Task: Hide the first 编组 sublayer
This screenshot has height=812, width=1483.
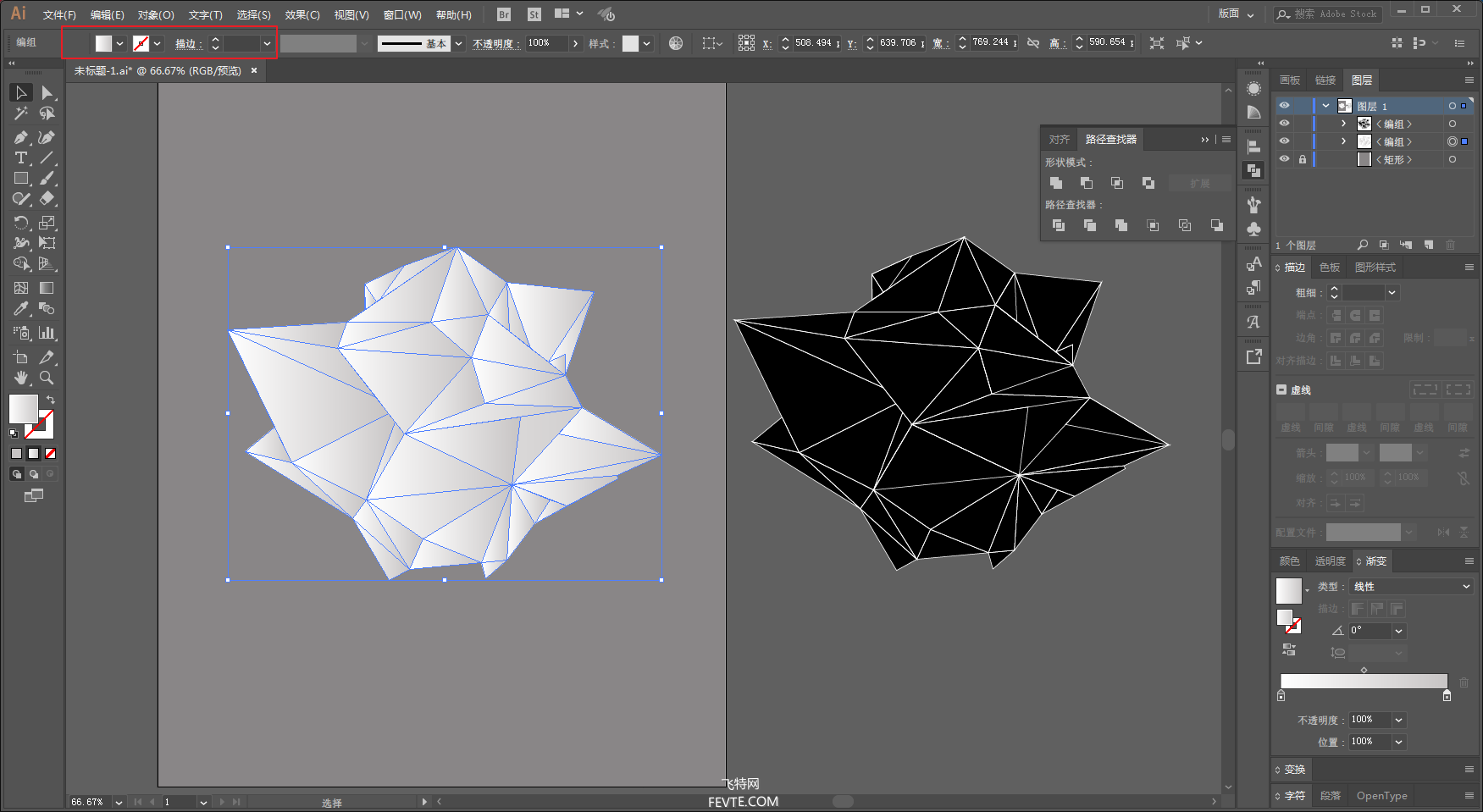Action: coord(1285,124)
